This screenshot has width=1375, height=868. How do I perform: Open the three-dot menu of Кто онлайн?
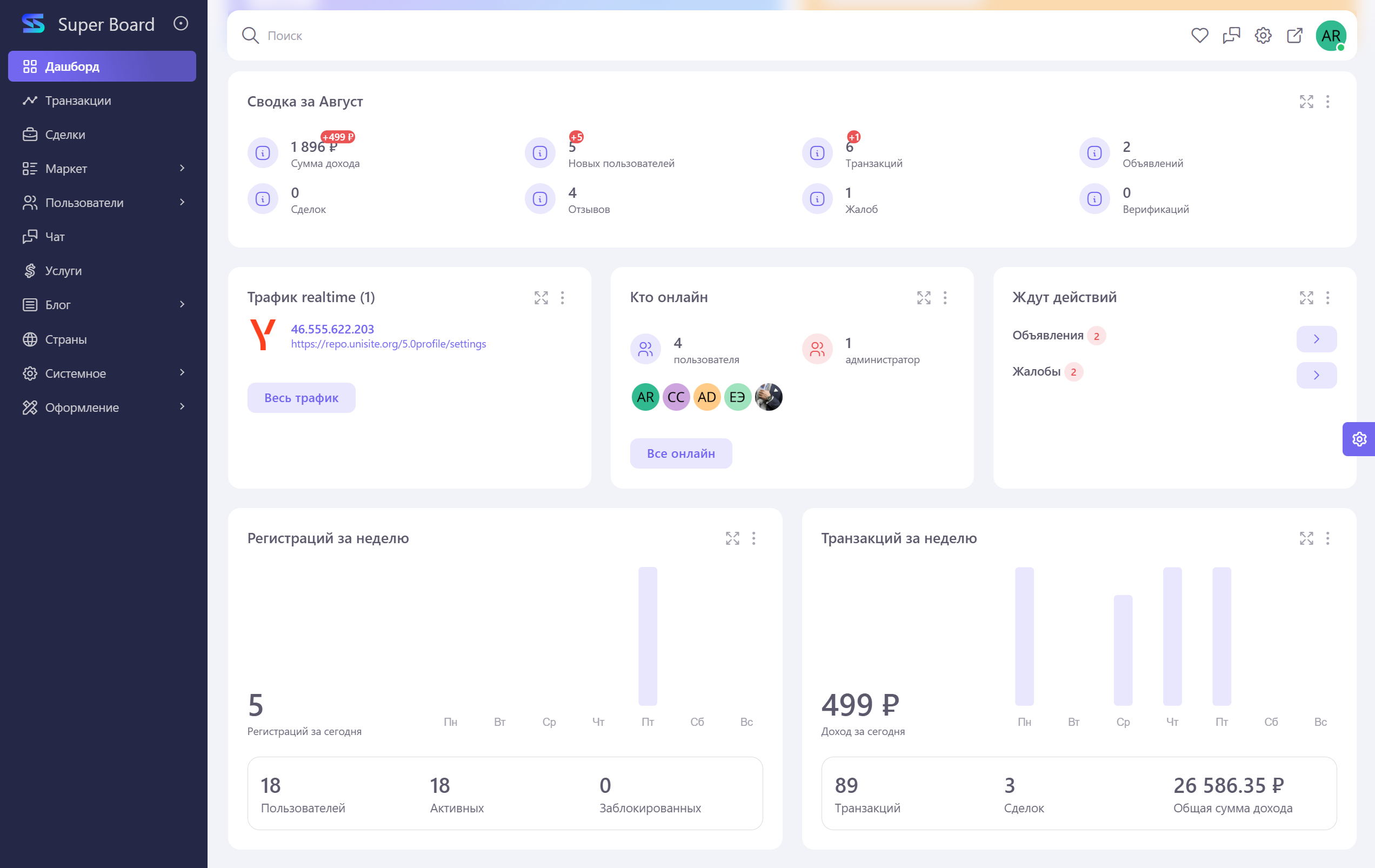click(x=945, y=297)
